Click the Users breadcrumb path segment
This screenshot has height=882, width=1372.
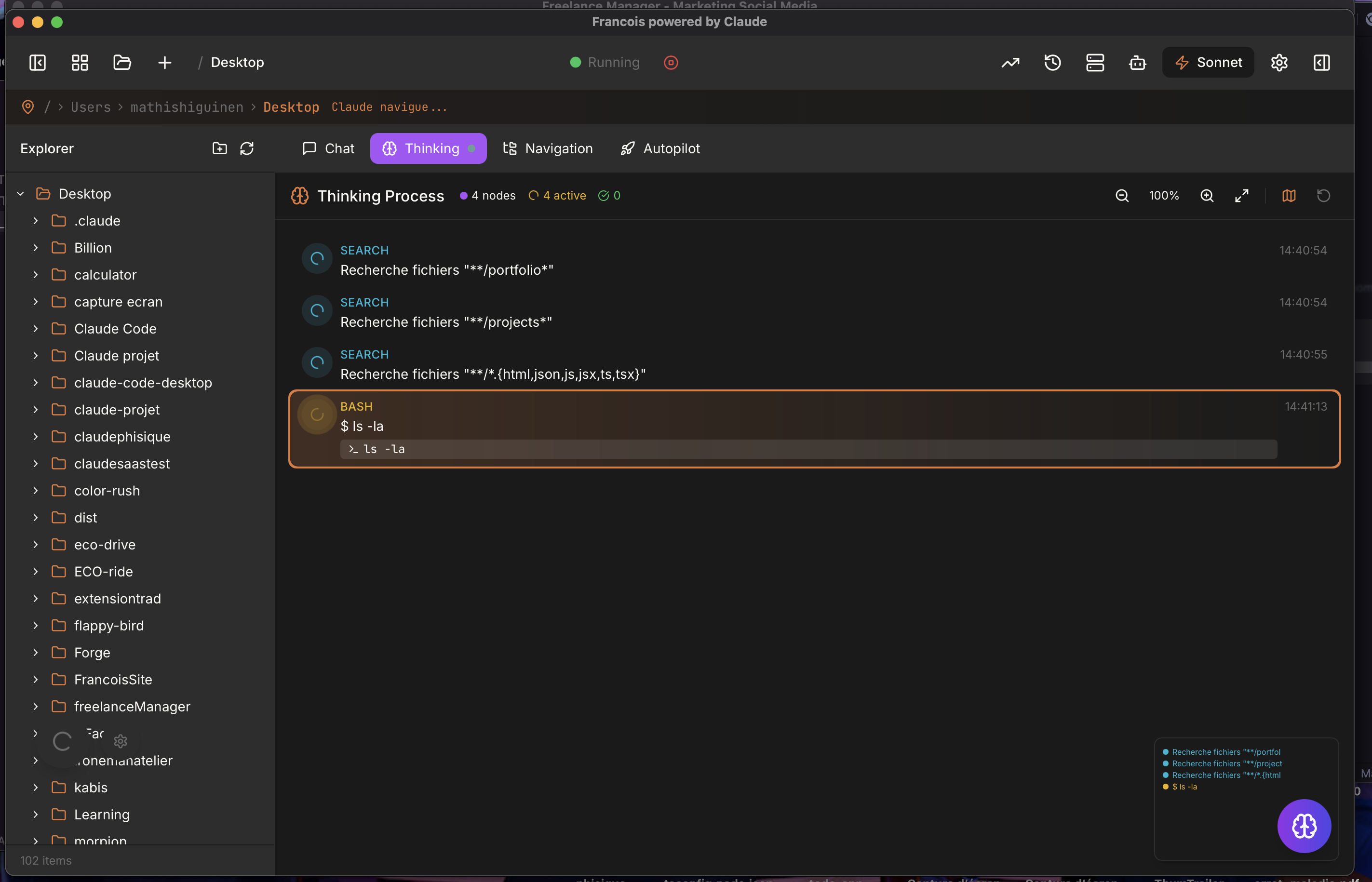click(x=91, y=107)
